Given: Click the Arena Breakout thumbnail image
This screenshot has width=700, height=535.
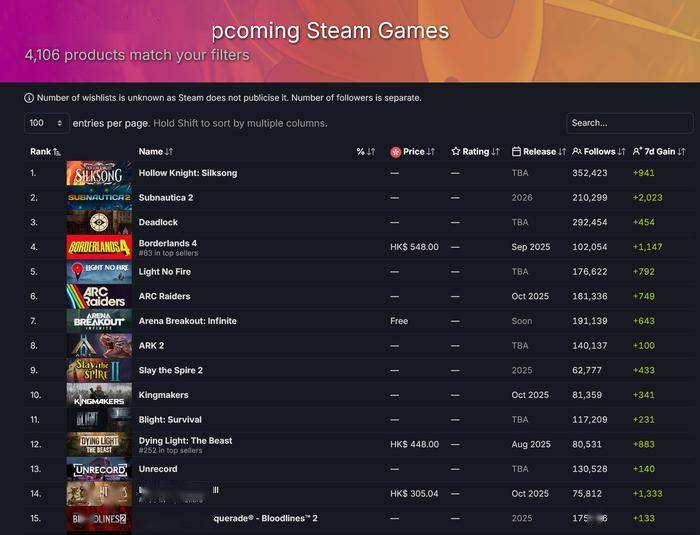Looking at the screenshot, I should tap(99, 321).
